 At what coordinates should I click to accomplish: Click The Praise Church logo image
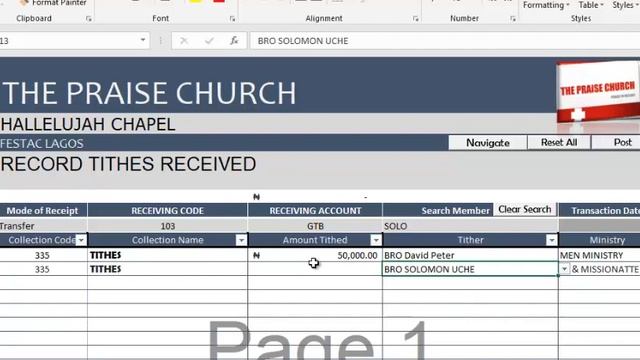(598, 92)
